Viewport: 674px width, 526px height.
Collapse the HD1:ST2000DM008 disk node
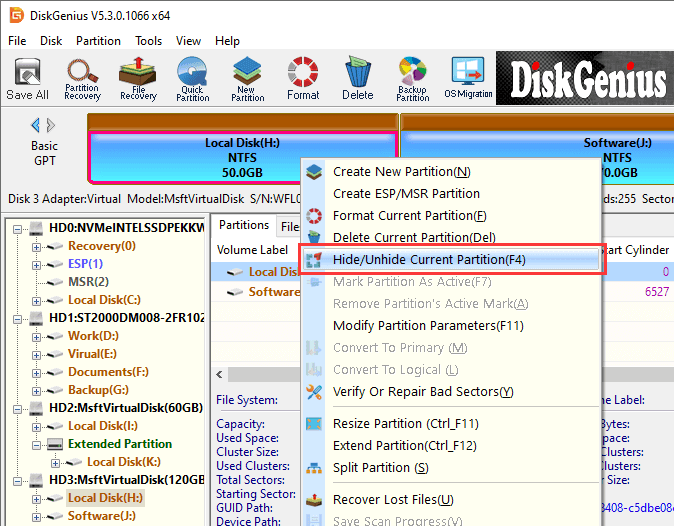pos(17,318)
